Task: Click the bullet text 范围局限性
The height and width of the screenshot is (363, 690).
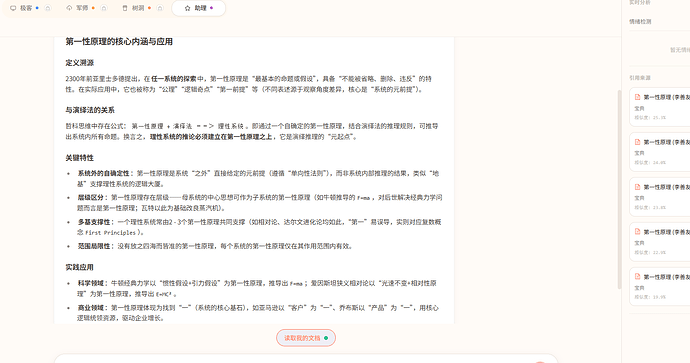Action: click(94, 246)
